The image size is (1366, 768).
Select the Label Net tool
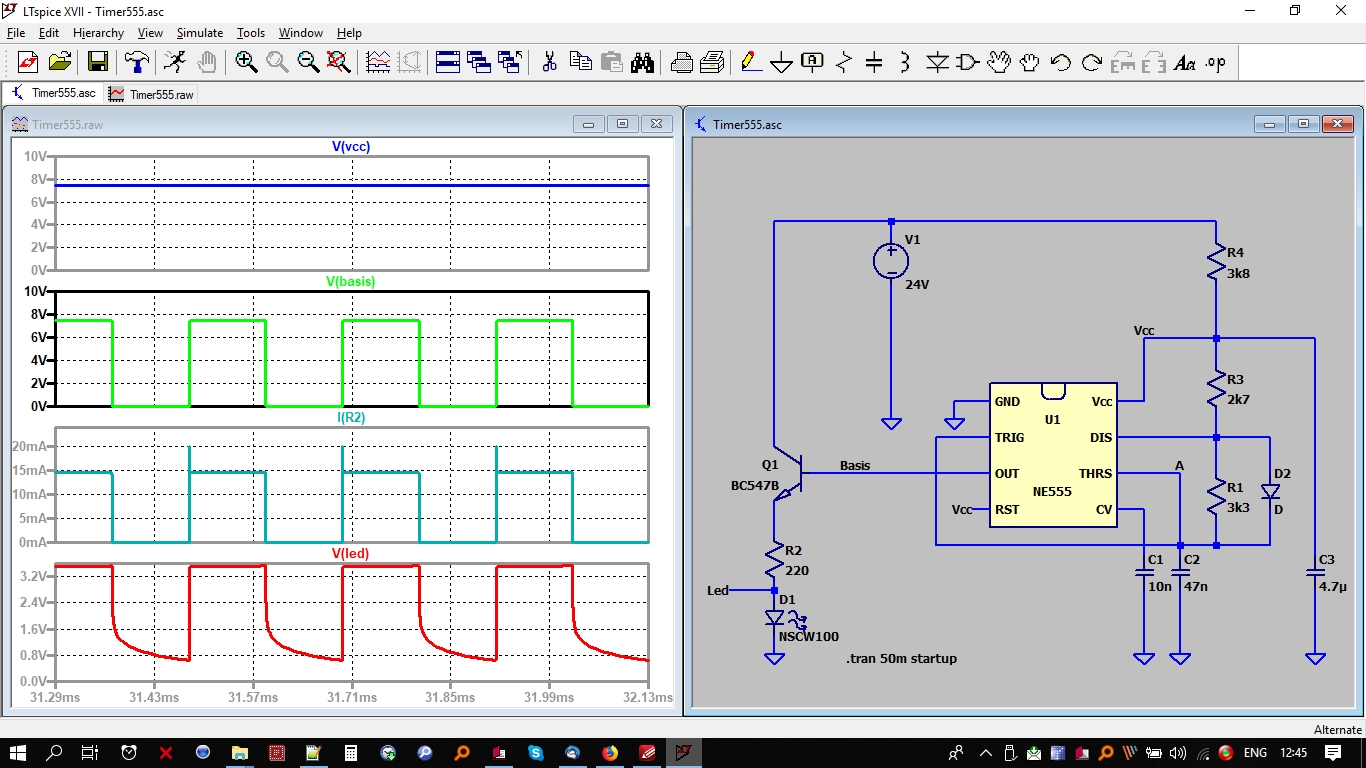(x=812, y=62)
